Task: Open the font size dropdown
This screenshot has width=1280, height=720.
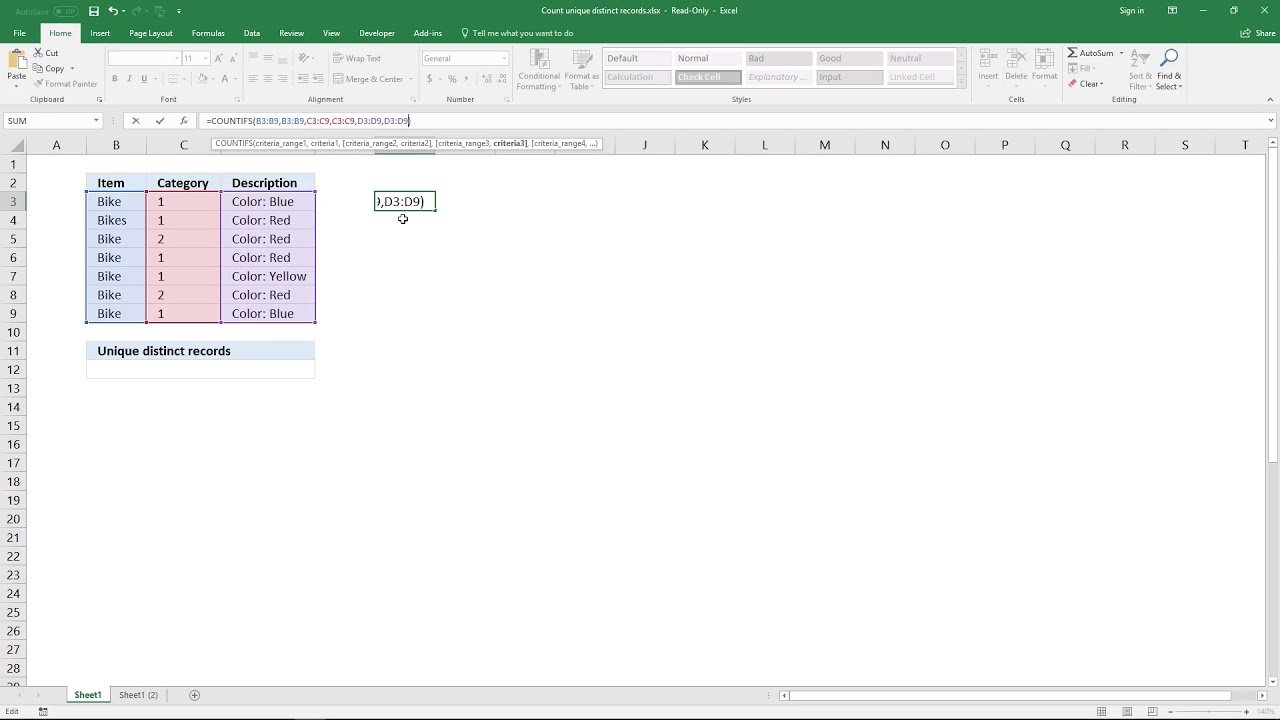Action: click(x=205, y=58)
